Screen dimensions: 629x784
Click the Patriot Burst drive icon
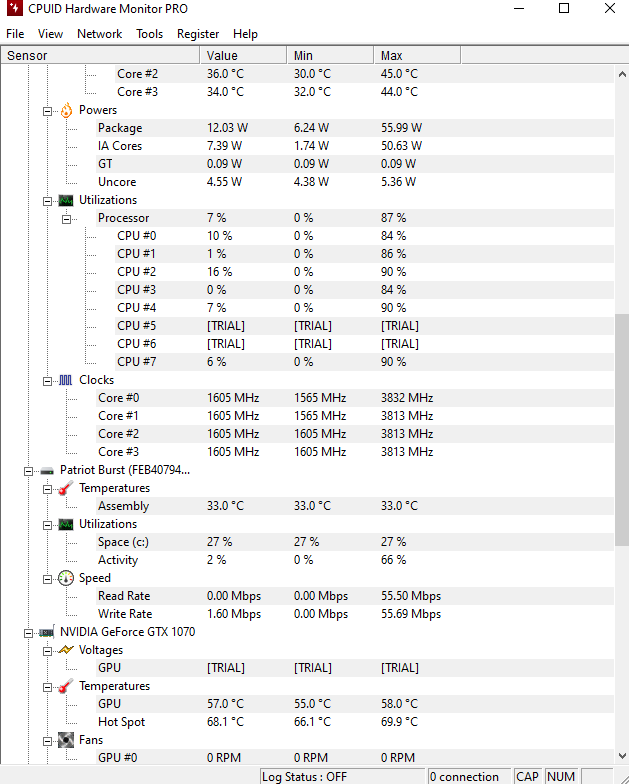point(46,470)
